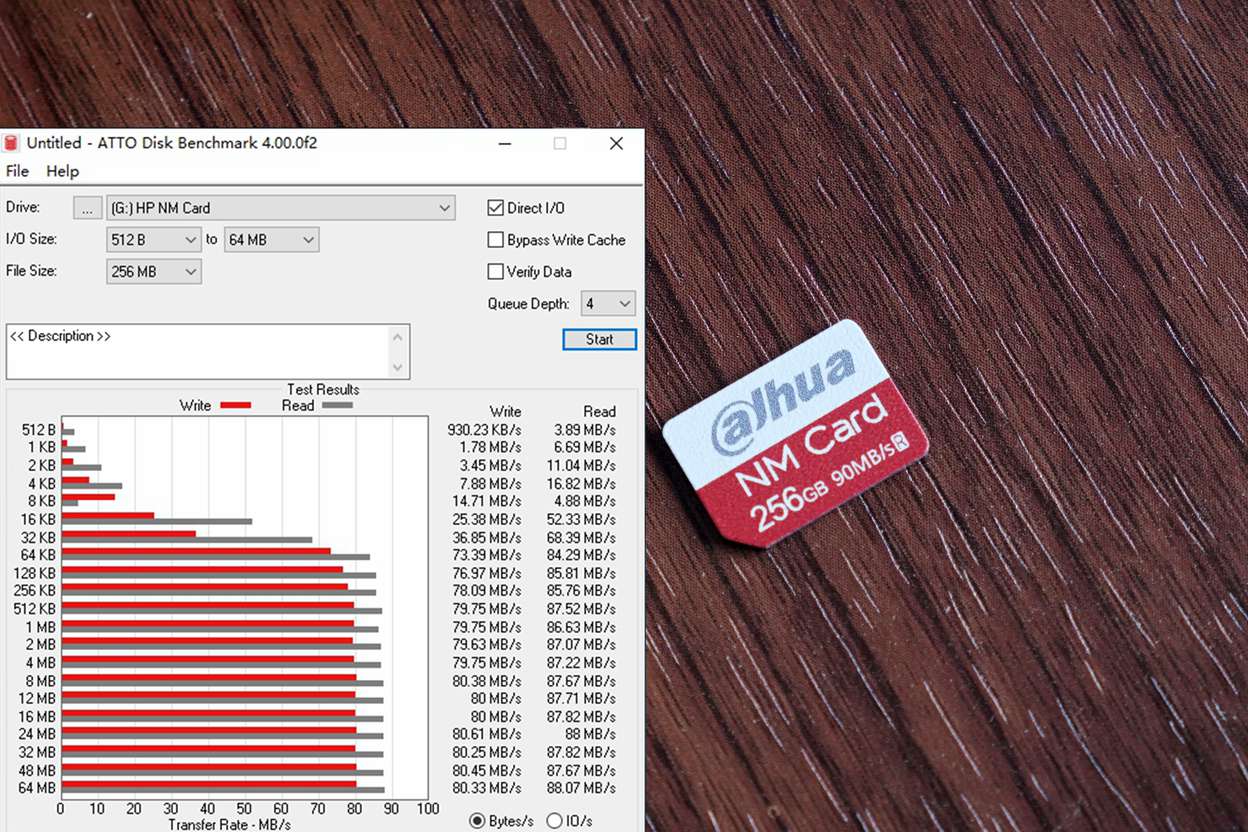The width and height of the screenshot is (1248, 832).
Task: Open the File menu
Action: pos(17,171)
